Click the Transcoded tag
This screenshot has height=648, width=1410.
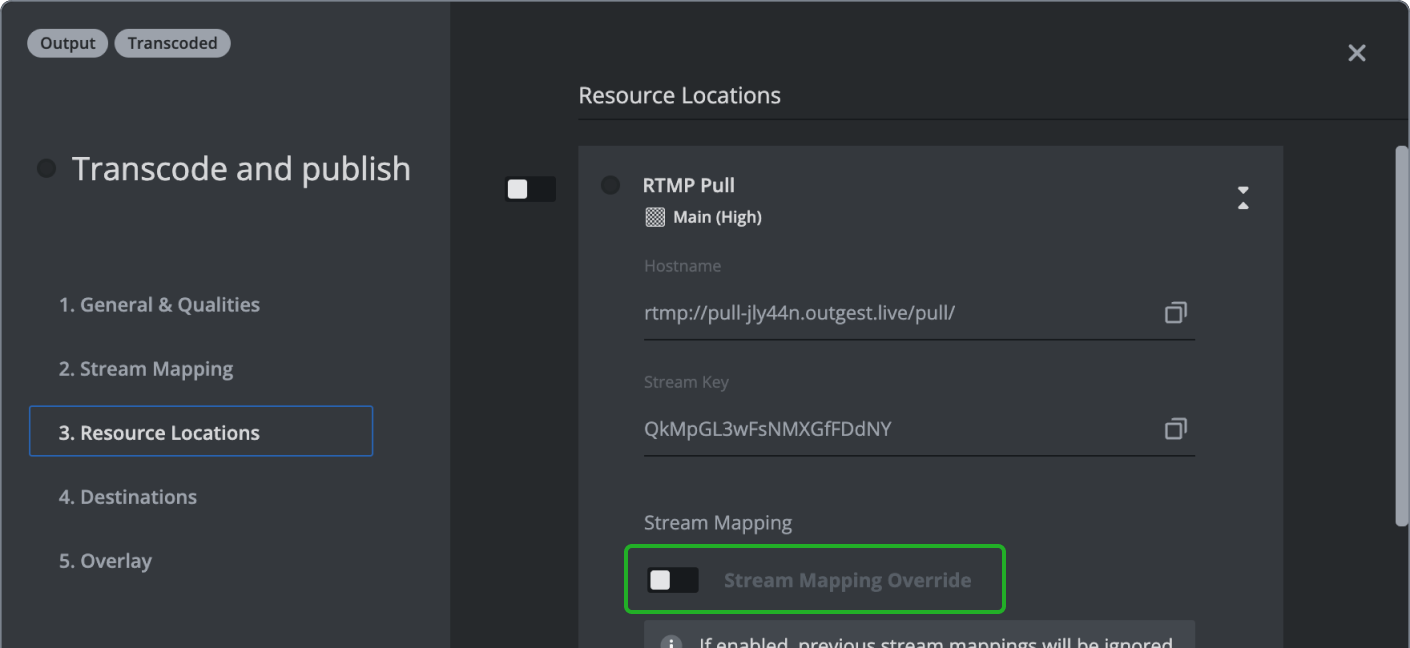point(172,43)
